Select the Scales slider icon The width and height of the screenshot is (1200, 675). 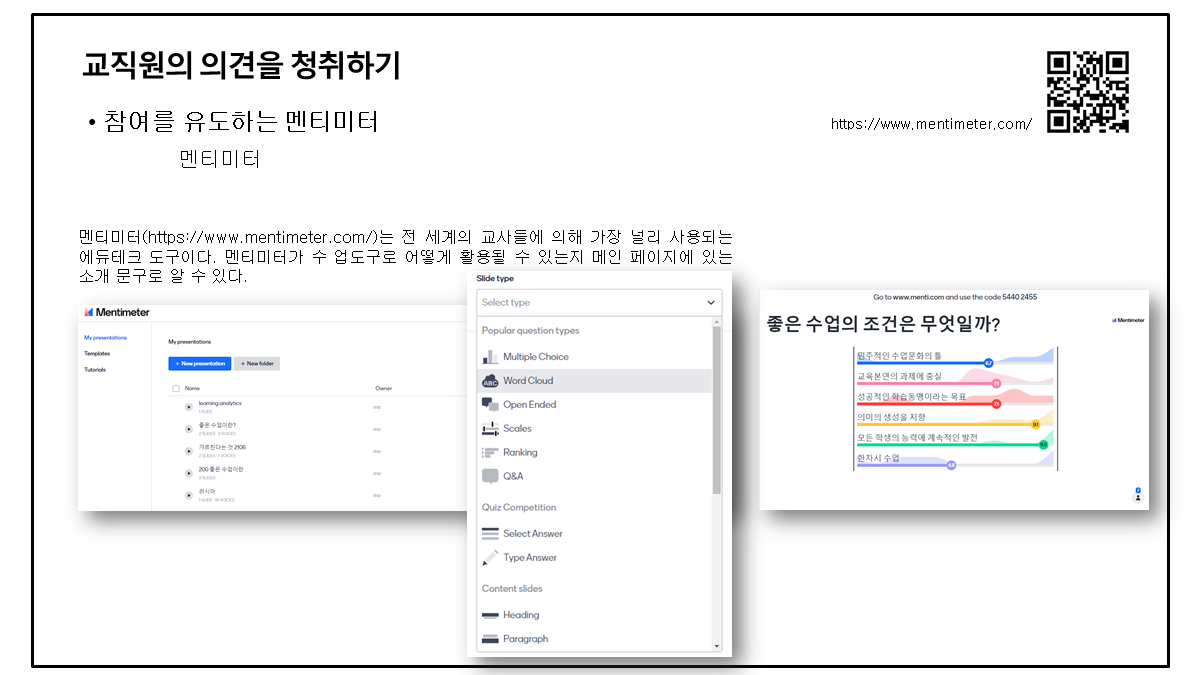(490, 429)
